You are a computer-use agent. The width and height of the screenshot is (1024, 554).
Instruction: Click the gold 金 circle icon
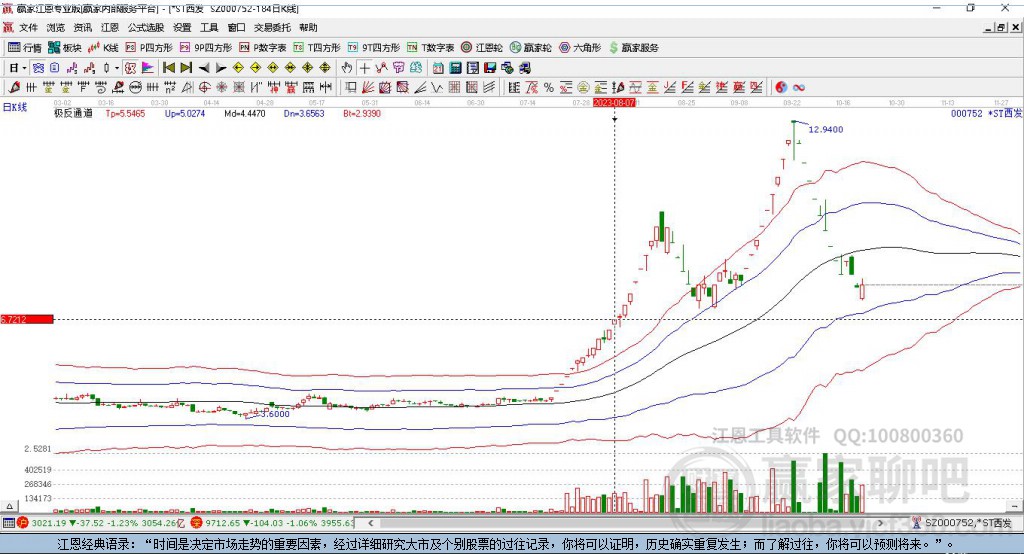583,87
